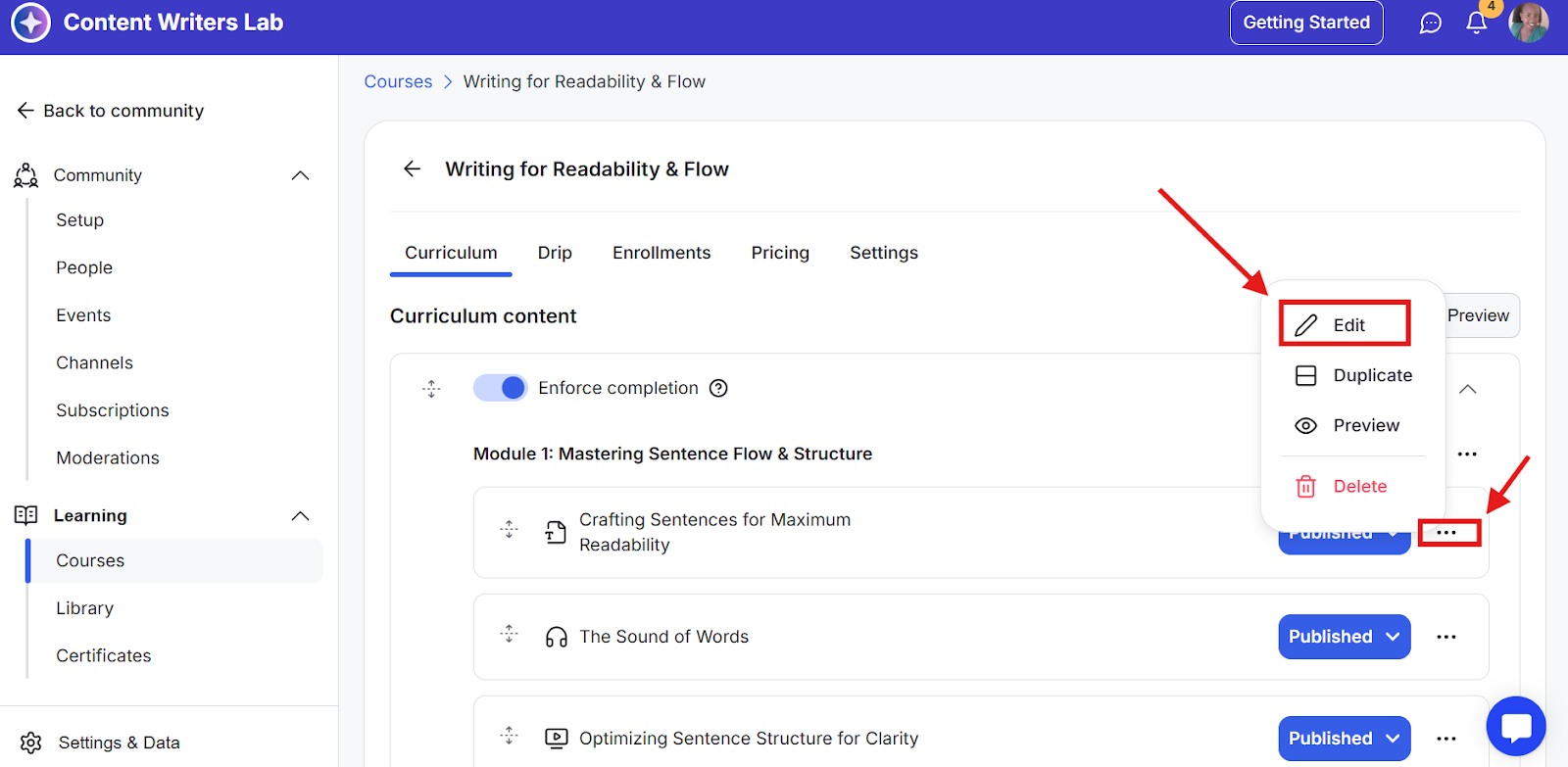Collapse the Community sidebar section
This screenshot has height=767, width=1568.
(x=300, y=175)
